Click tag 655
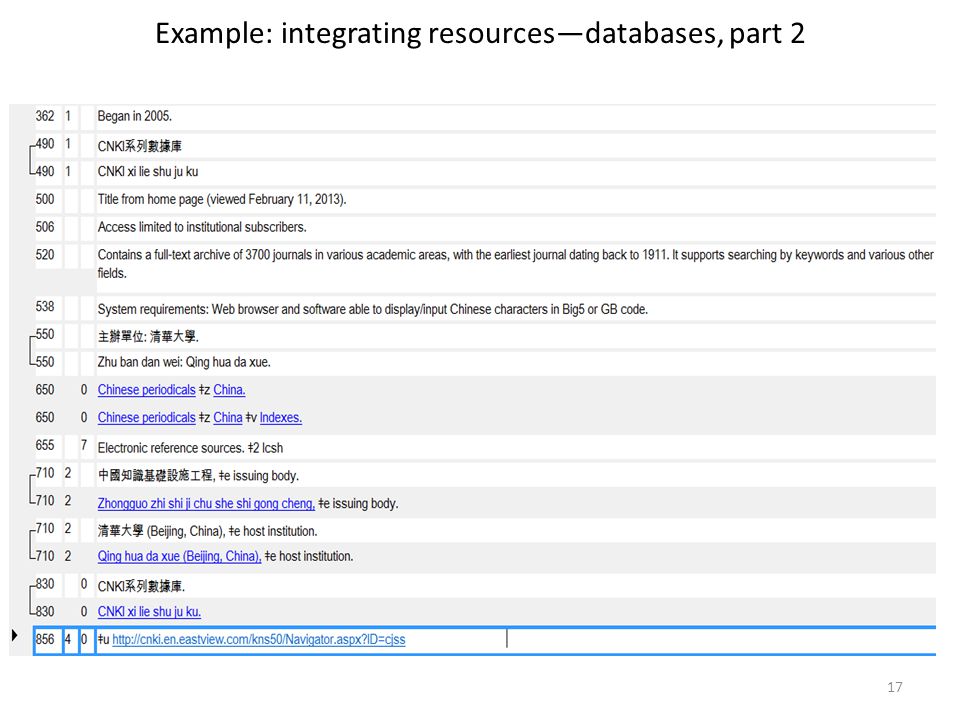Image resolution: width=960 pixels, height=720 pixels. tap(45, 445)
